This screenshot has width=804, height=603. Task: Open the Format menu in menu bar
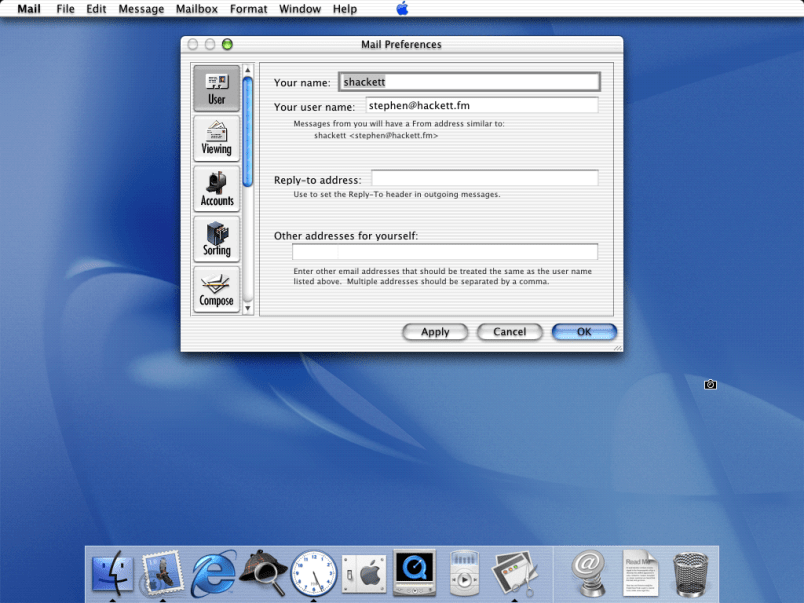pos(248,9)
